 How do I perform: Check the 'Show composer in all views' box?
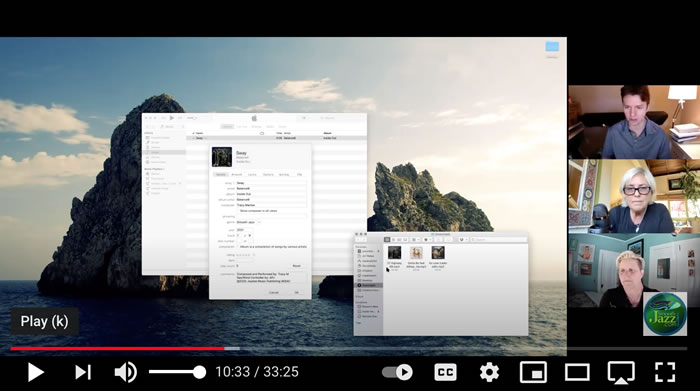(238, 211)
